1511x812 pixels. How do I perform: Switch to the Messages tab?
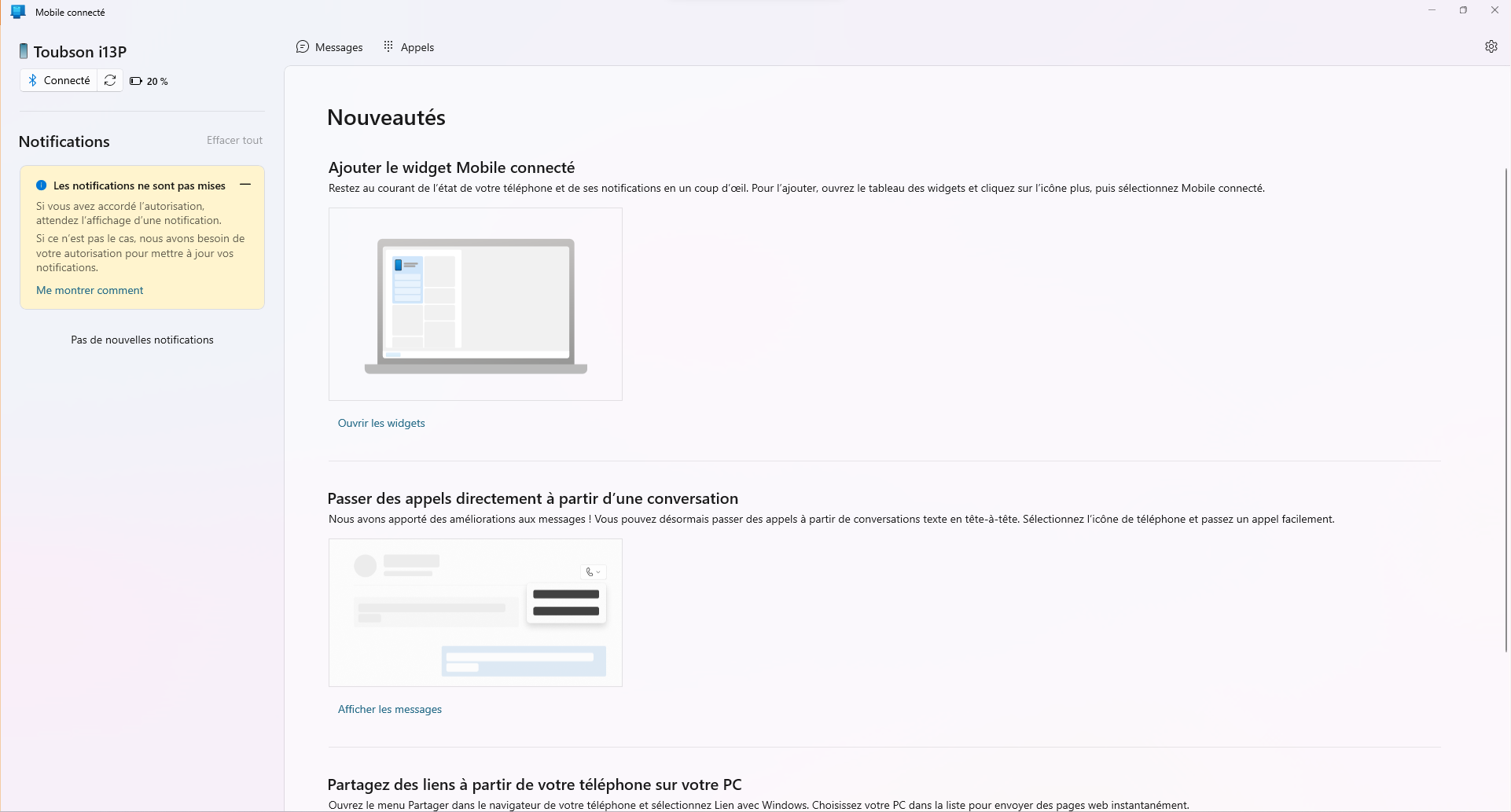329,47
